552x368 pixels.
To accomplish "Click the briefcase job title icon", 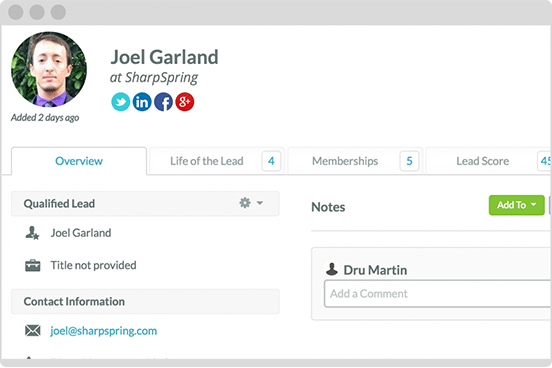I will coord(33,266).
